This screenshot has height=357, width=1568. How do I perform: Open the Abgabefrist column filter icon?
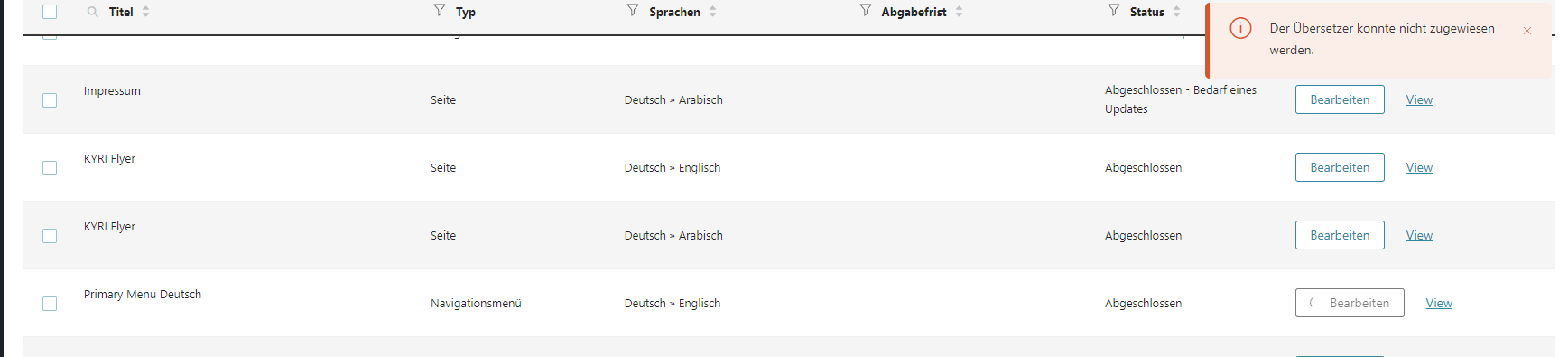(x=866, y=10)
